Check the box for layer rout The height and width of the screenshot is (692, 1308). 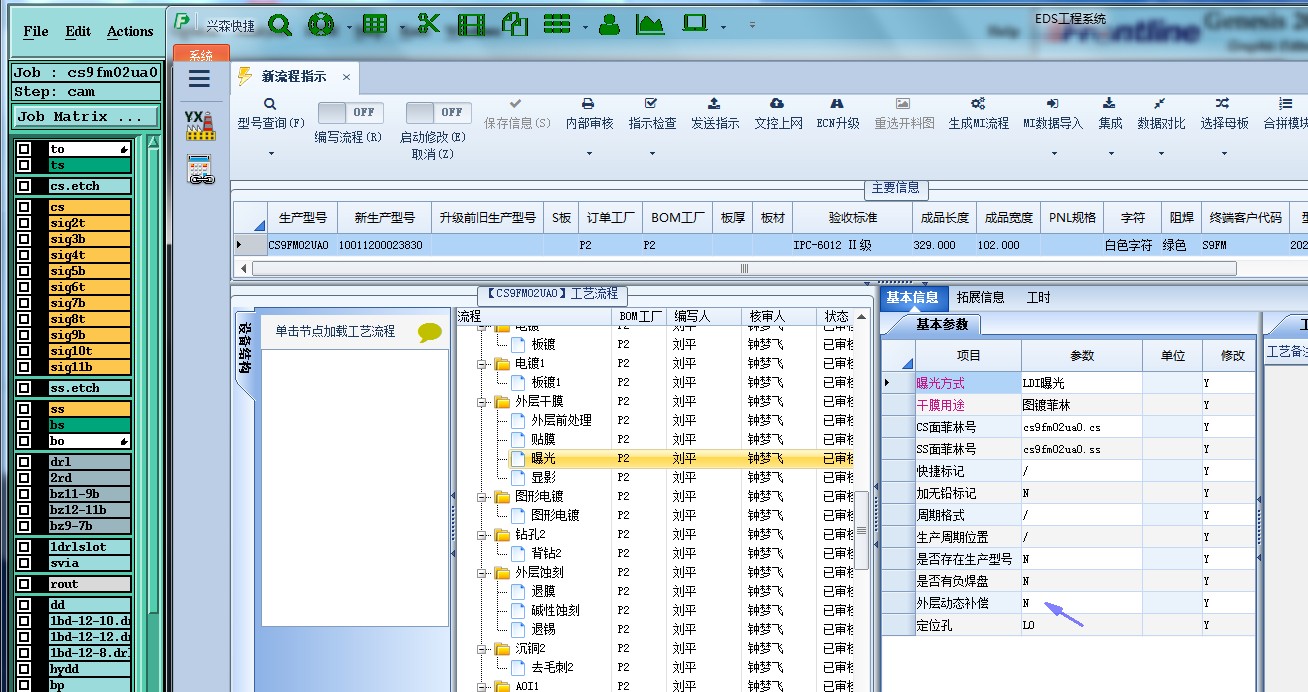[24, 584]
